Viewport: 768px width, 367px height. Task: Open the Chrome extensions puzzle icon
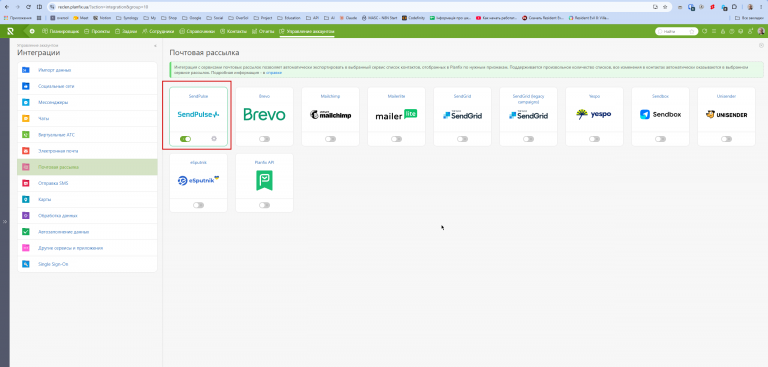pos(735,7)
